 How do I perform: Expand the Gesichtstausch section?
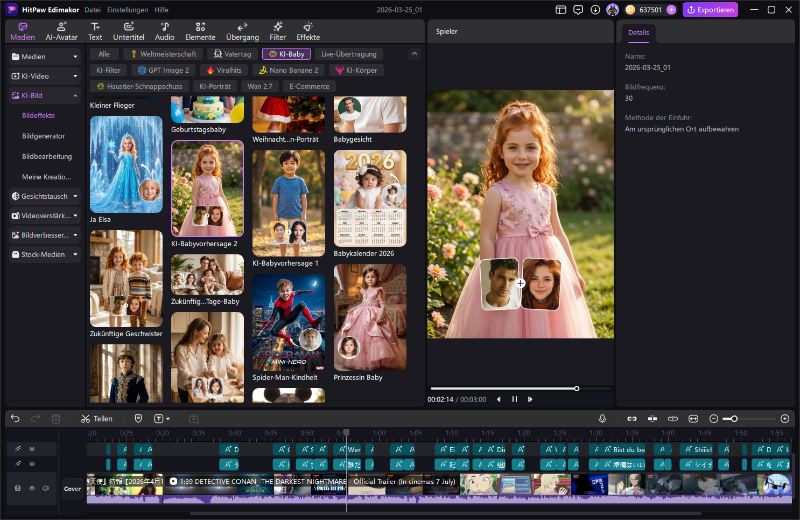pos(76,196)
